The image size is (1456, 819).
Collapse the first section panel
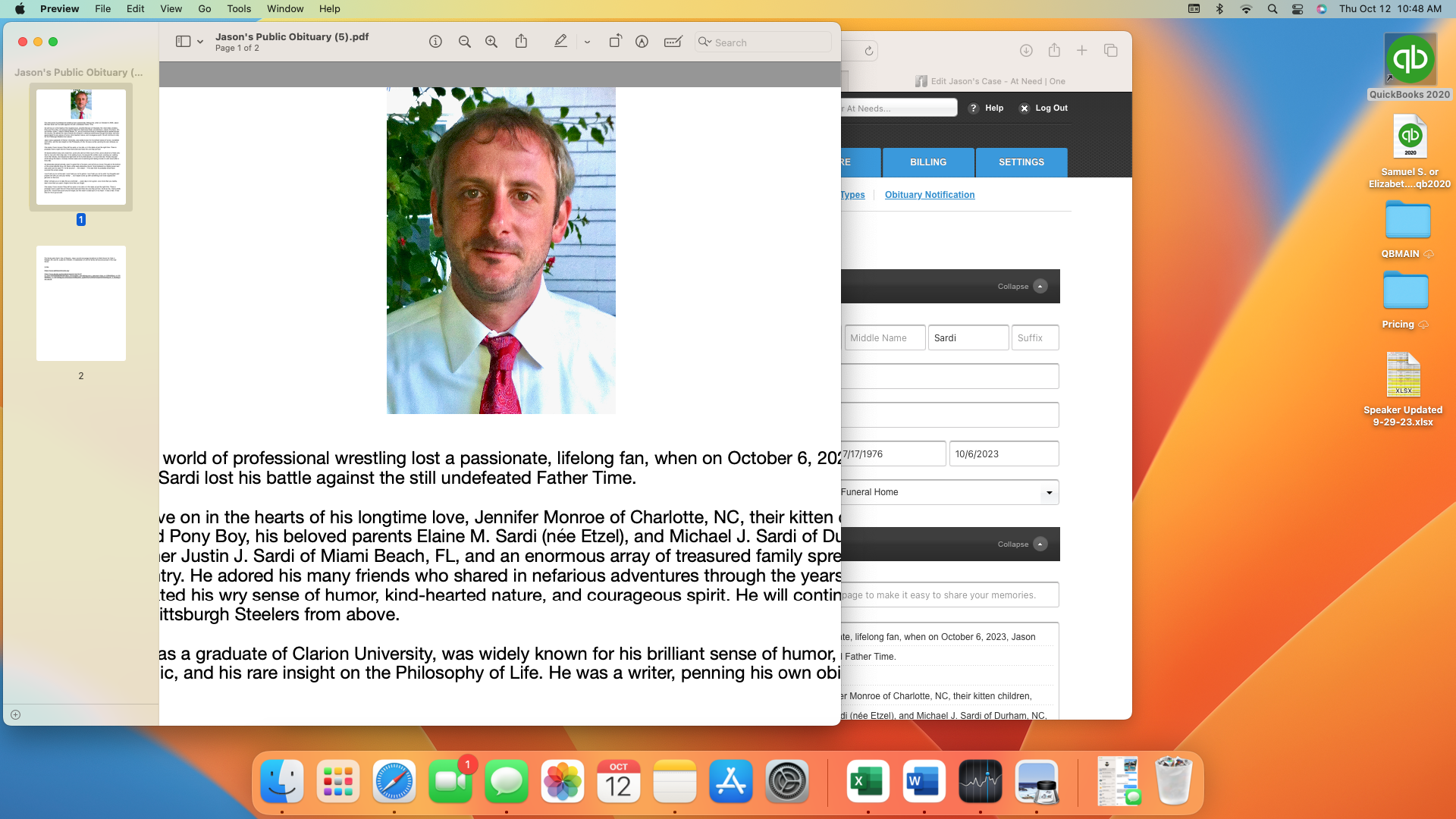(x=1040, y=287)
